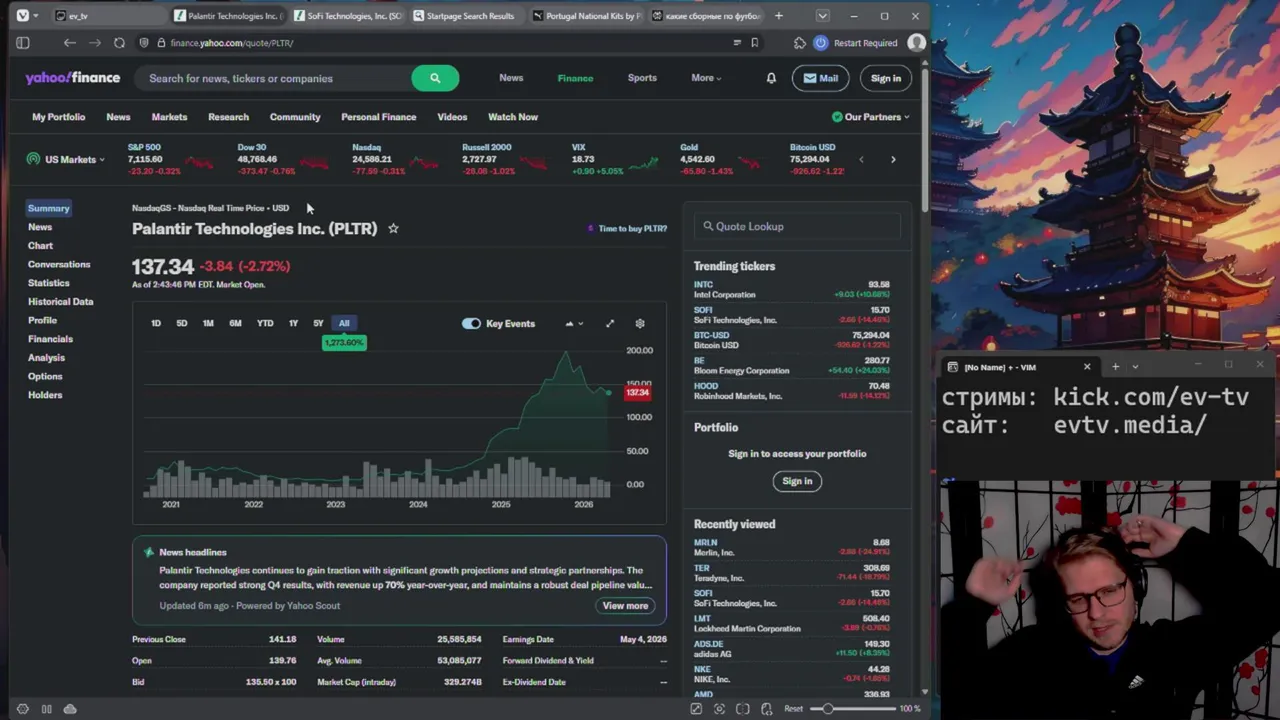Show next market tickers arrow
This screenshot has height=720, width=1280.
(893, 159)
